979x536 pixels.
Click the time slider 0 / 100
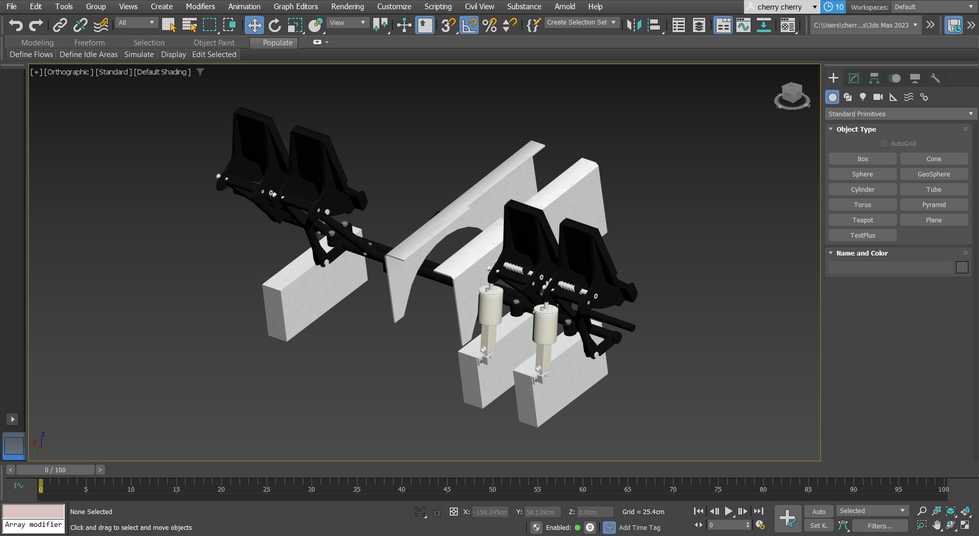pos(55,470)
